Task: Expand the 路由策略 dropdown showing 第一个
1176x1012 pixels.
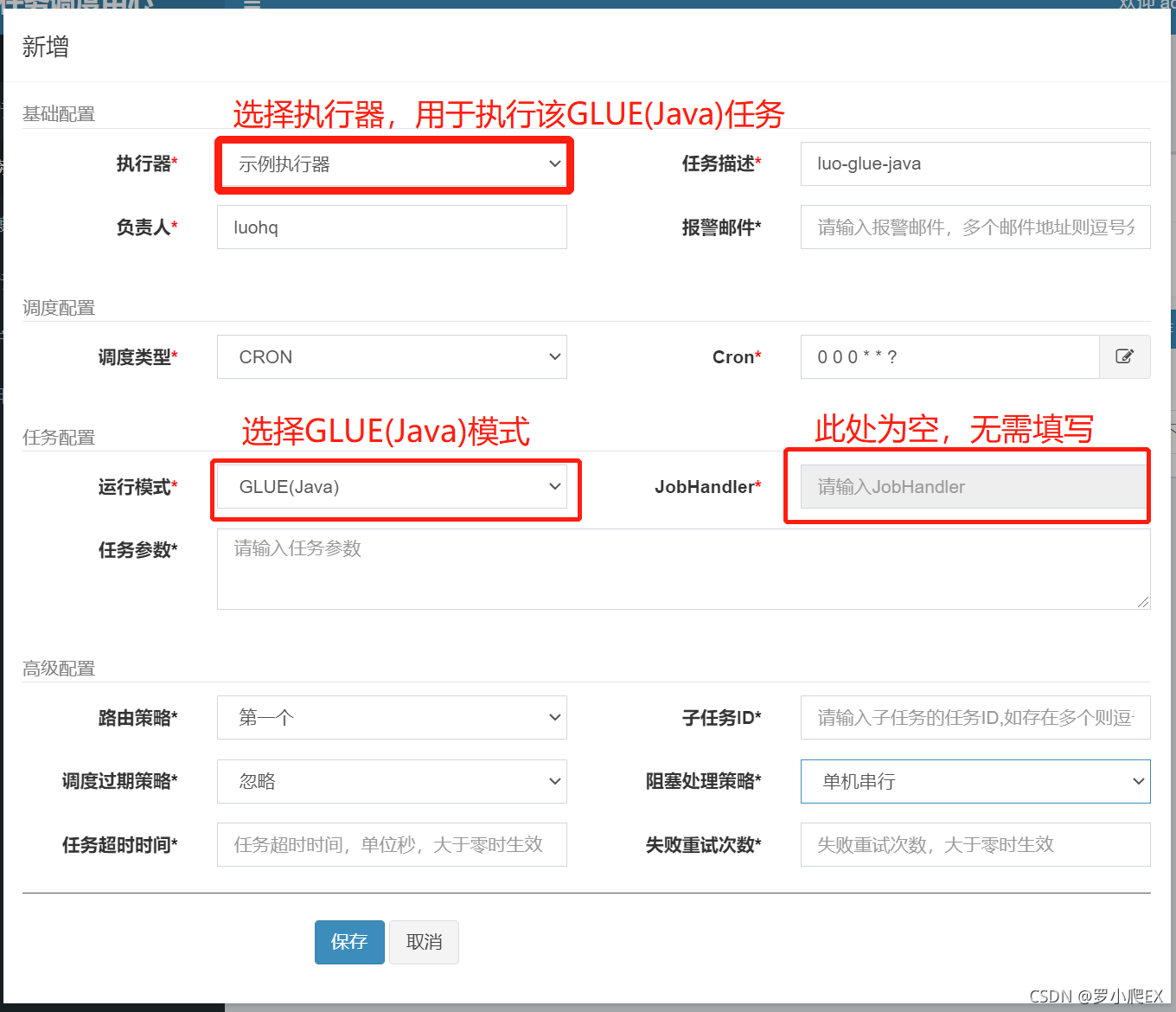Action: click(392, 717)
